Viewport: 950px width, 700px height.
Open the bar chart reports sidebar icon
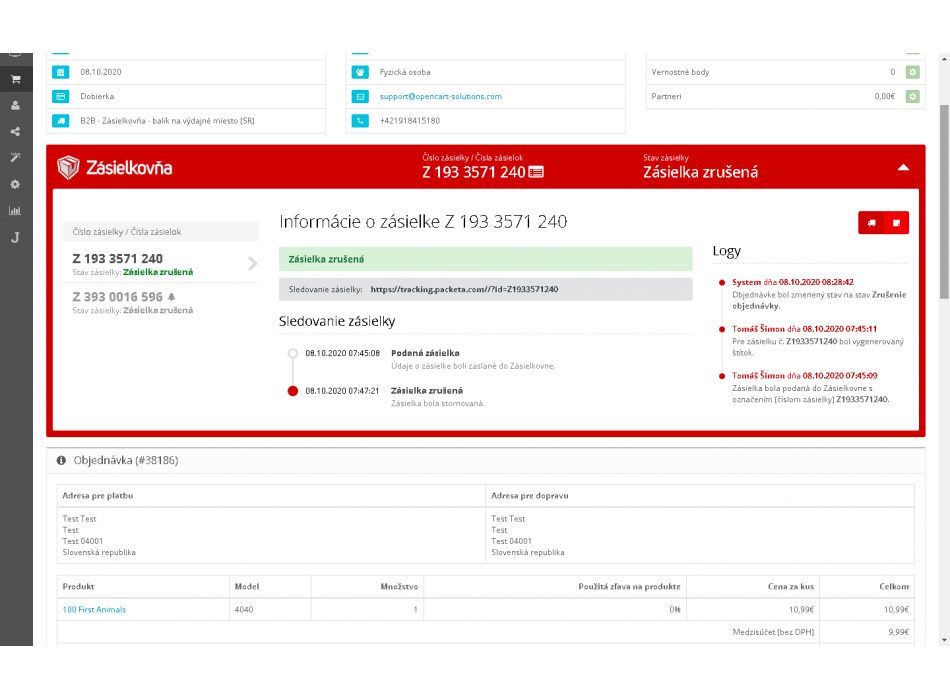click(x=16, y=210)
